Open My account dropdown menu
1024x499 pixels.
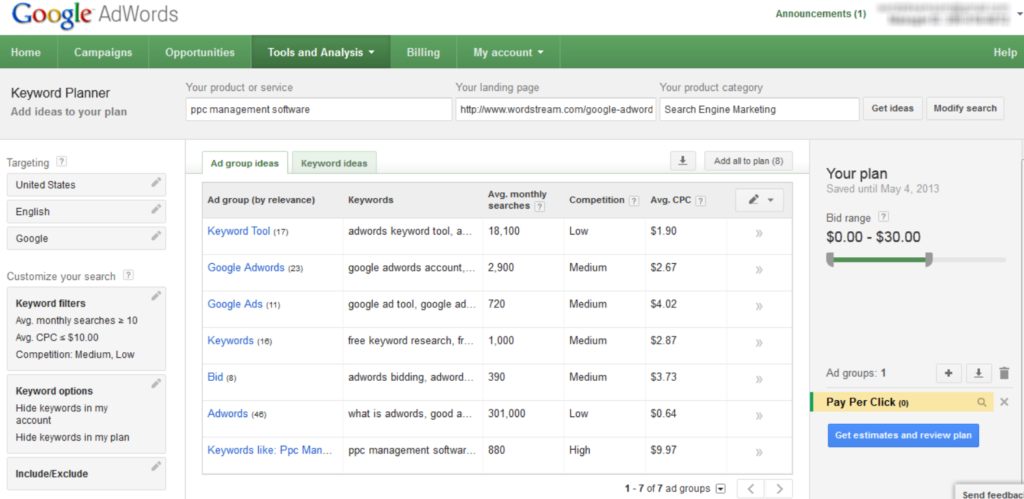tap(508, 52)
